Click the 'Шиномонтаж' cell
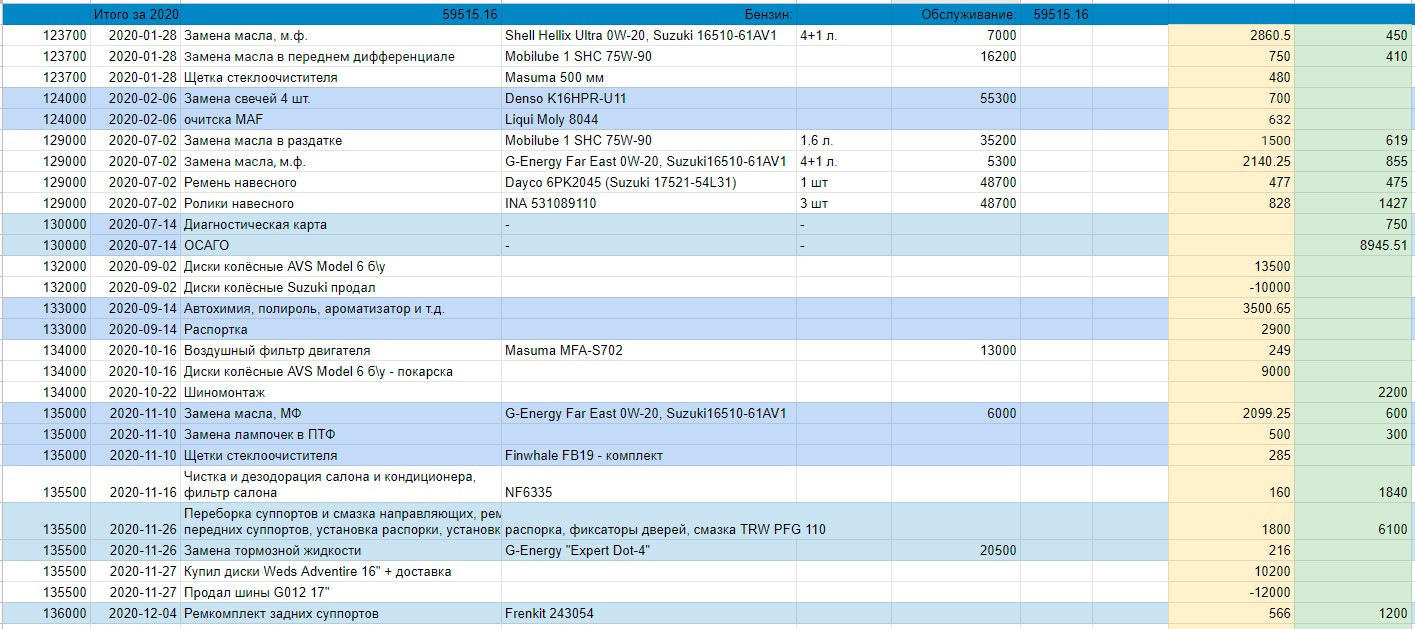Image resolution: width=1415 pixels, height=629 pixels. pyautogui.click(x=341, y=393)
